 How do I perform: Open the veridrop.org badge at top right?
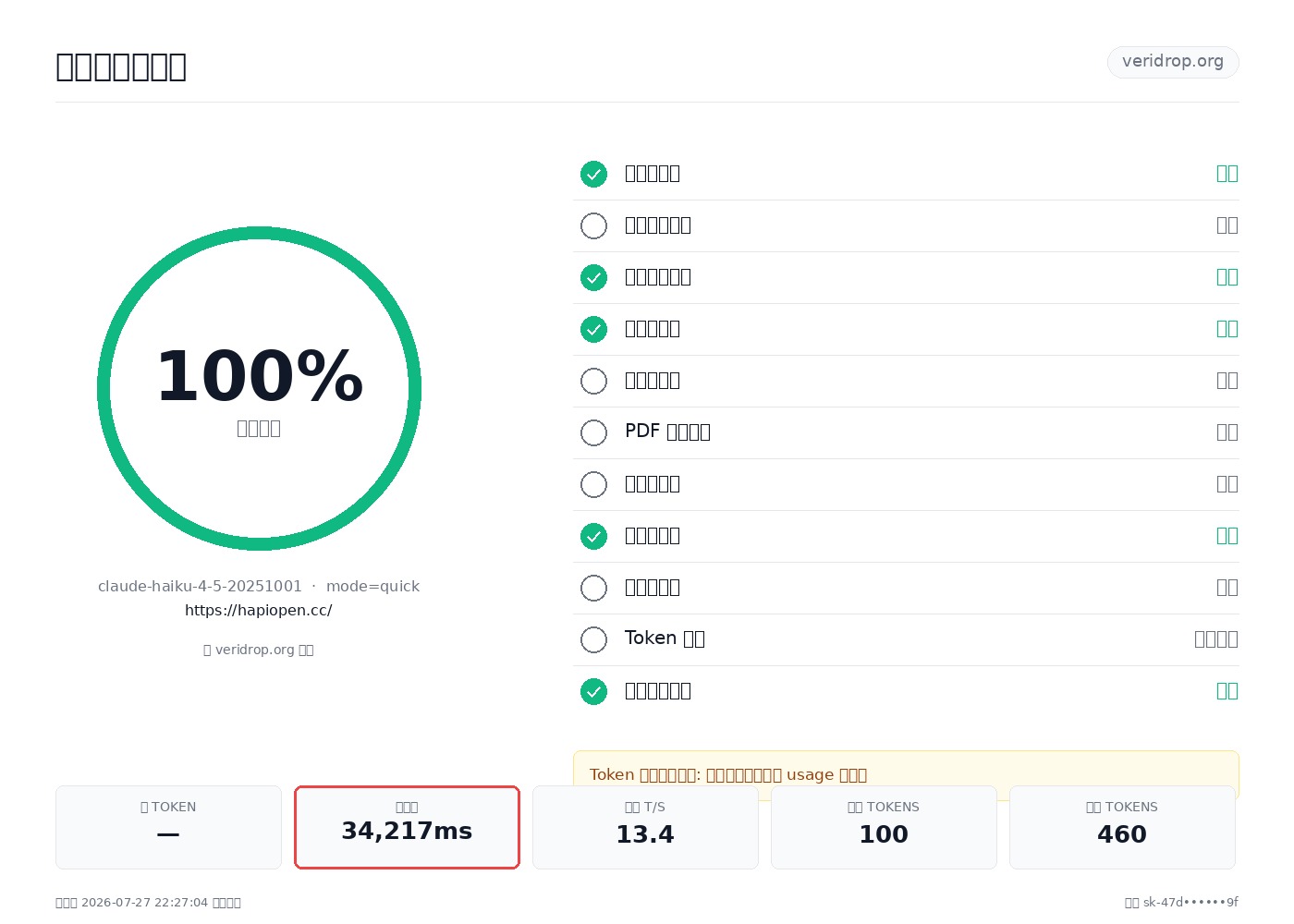[x=1173, y=62]
